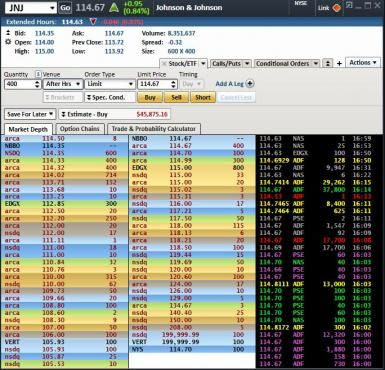Select the NYS ask row at 114.70
This screenshot has height=370, width=385.
(x=192, y=349)
